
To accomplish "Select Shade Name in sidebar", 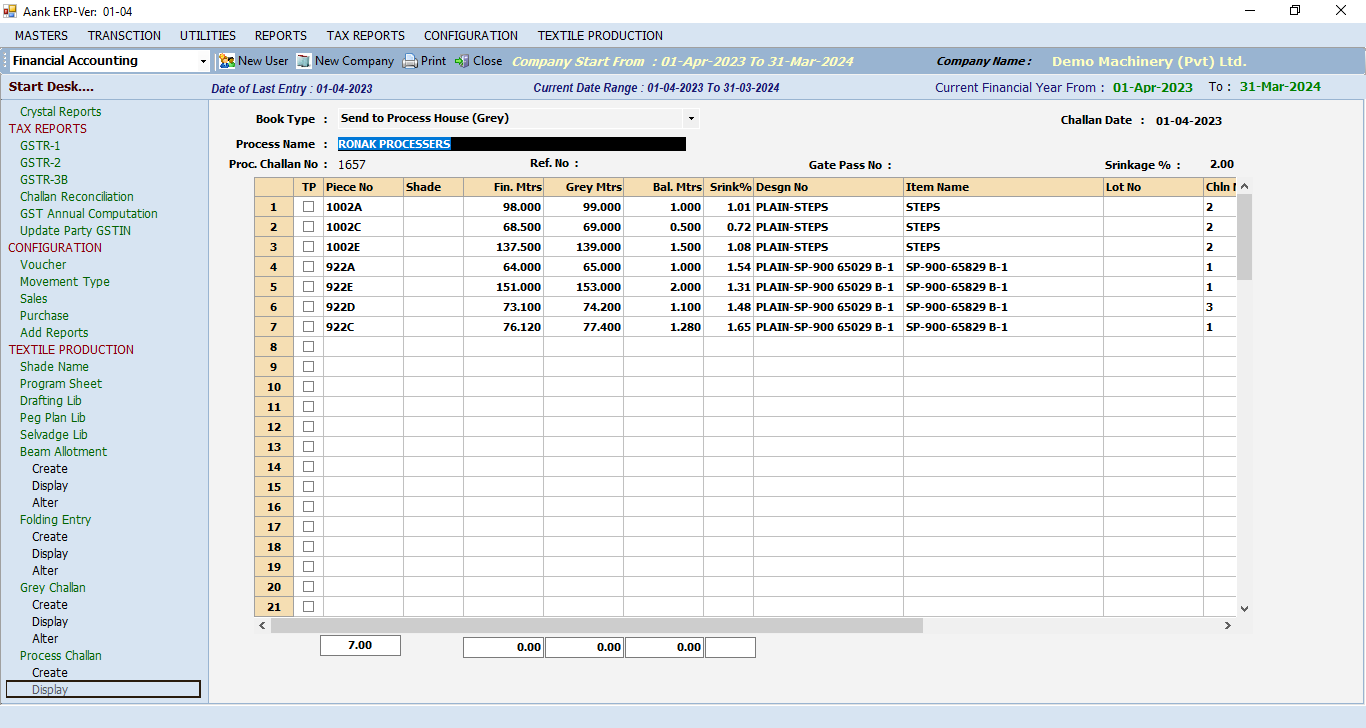I will point(54,367).
